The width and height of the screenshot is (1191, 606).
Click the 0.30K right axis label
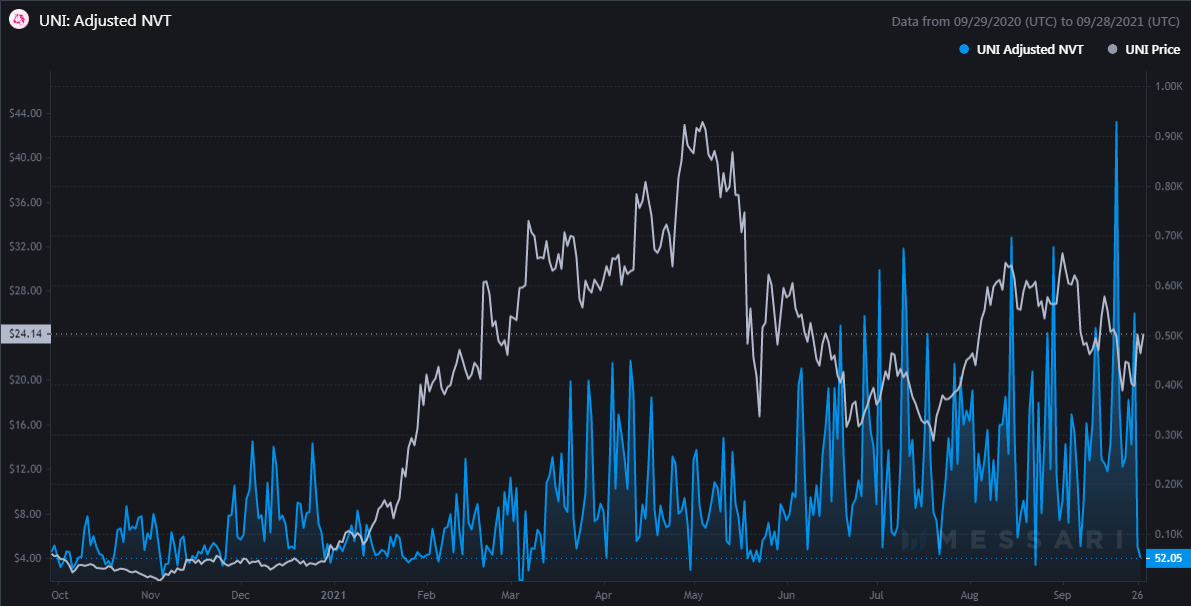click(1168, 435)
